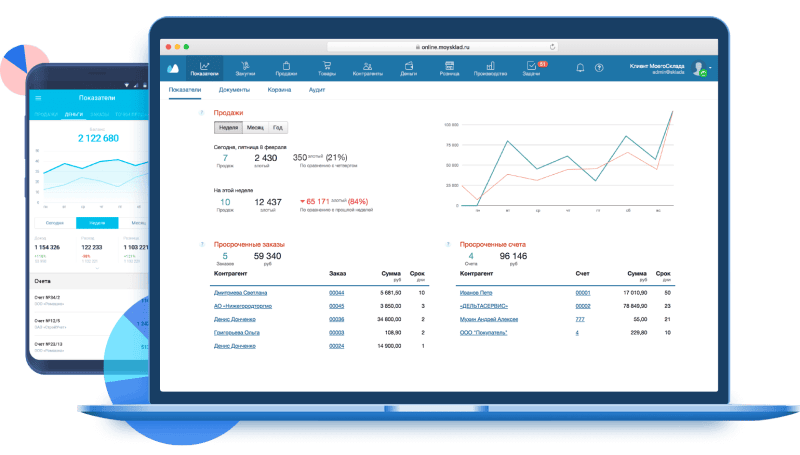Open the Закупки section icon

[x=245, y=66]
